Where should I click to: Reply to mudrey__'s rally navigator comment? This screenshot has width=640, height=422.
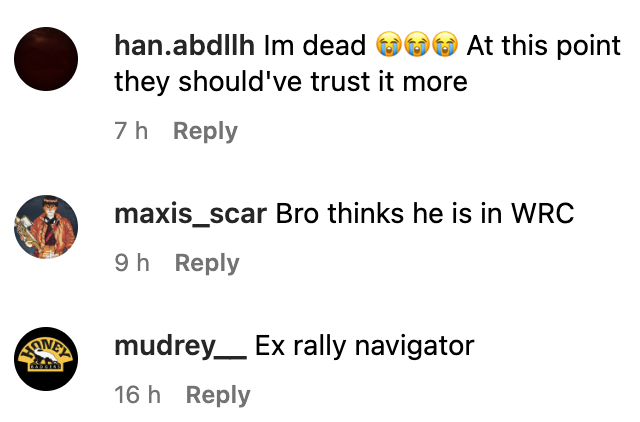tap(218, 395)
